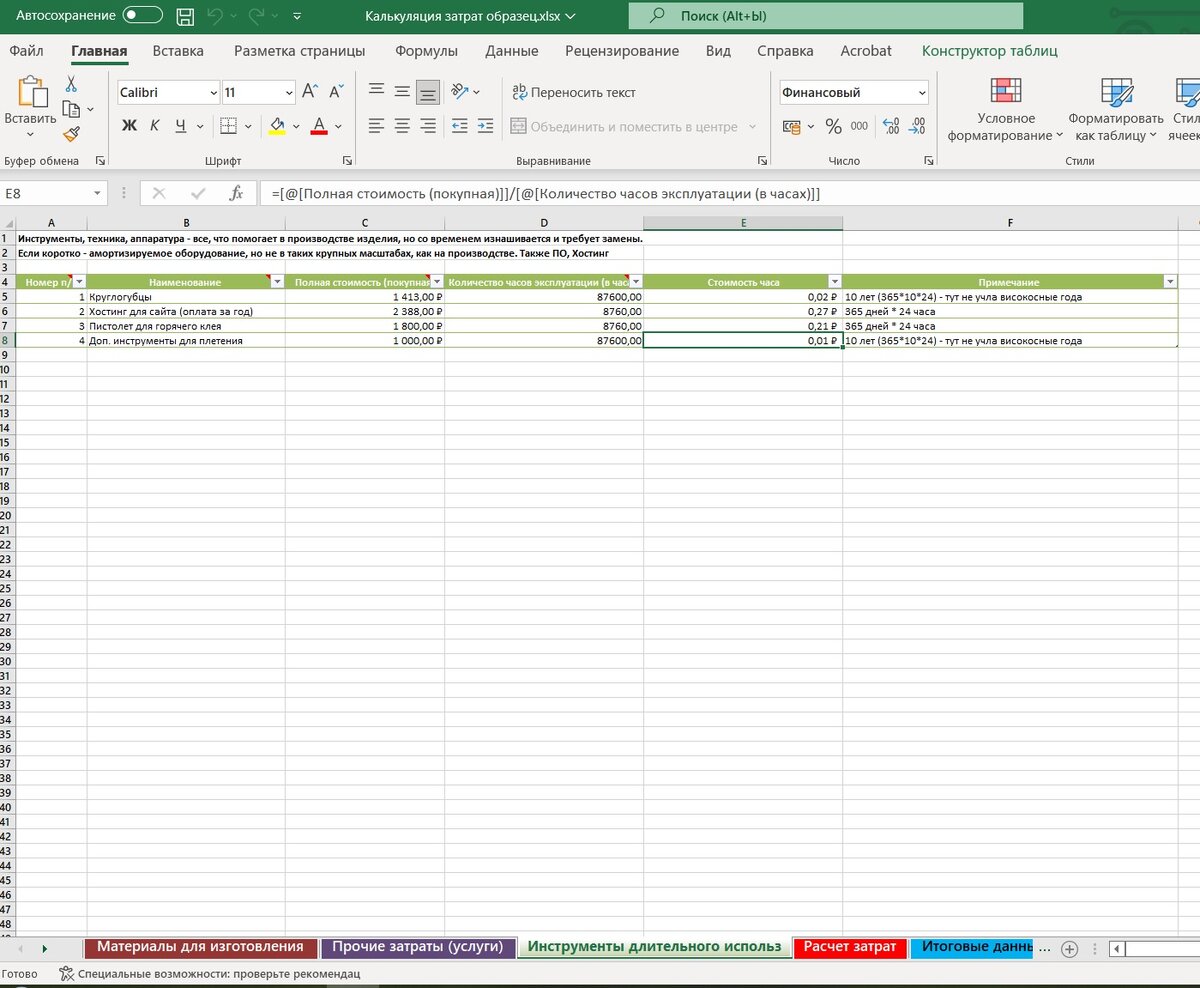The height and width of the screenshot is (988, 1200).
Task: Decrease decimal places icon
Action: (917, 127)
